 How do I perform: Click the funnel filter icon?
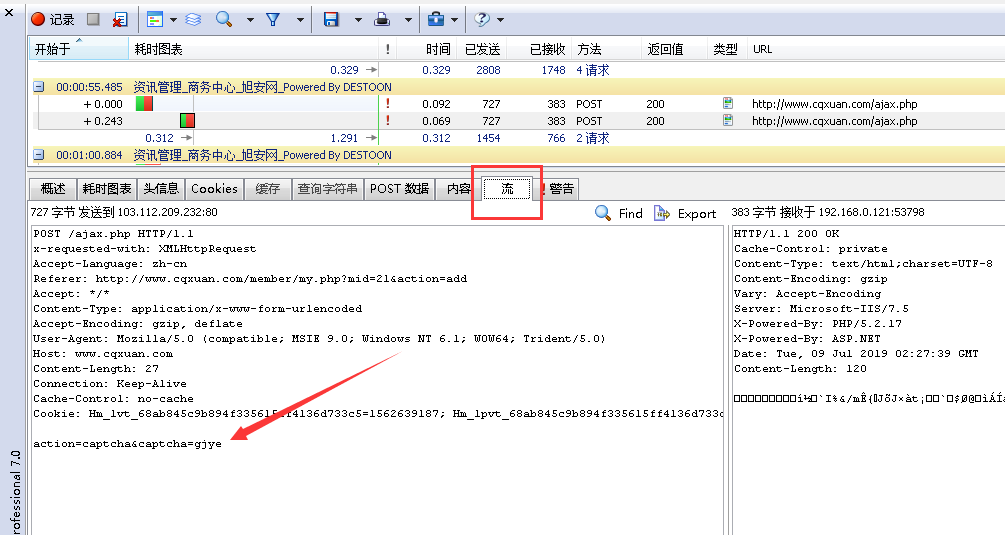272,19
